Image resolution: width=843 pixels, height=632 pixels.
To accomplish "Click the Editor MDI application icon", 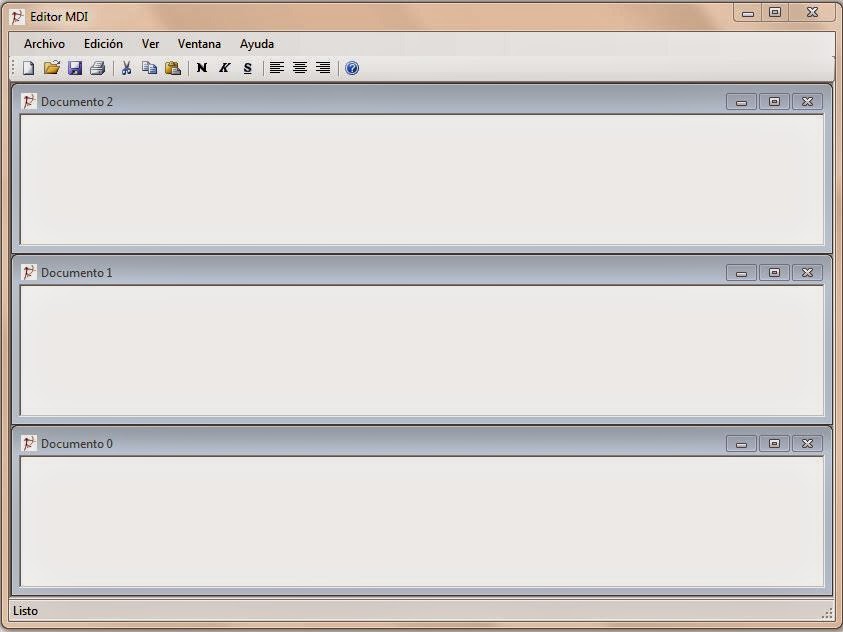I will point(17,17).
